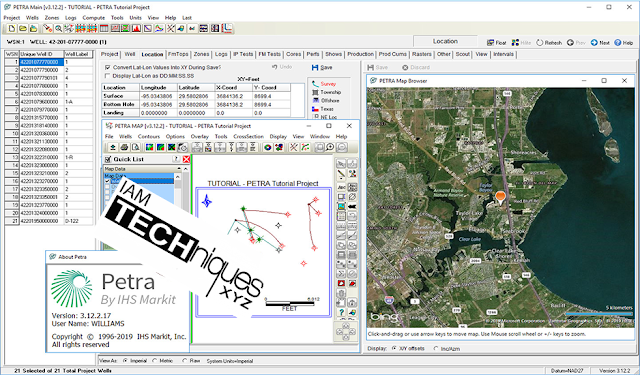Image resolution: width=640 pixels, height=375 pixels.
Task: Click the Unique Well ID column header
Action: (x=42, y=54)
